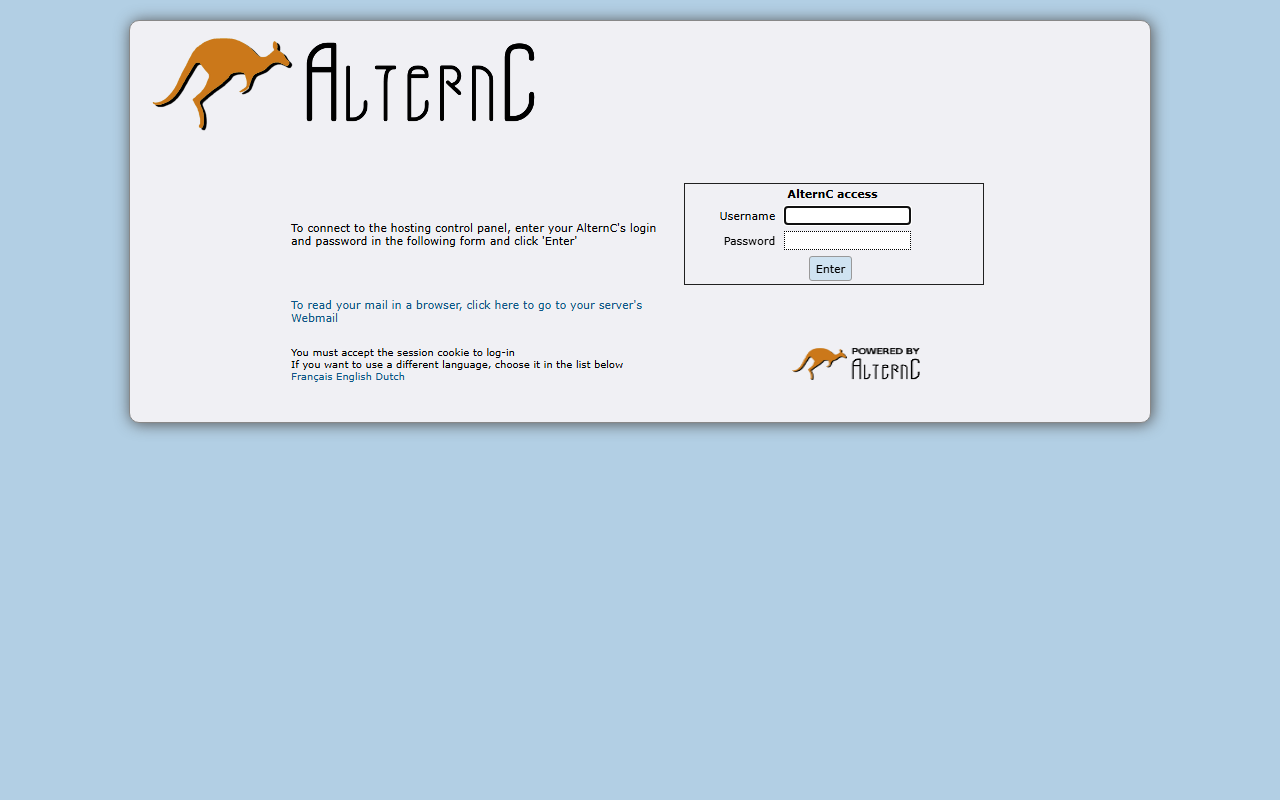Open the Powered by AlternC badge
The height and width of the screenshot is (800, 1280).
[x=856, y=363]
